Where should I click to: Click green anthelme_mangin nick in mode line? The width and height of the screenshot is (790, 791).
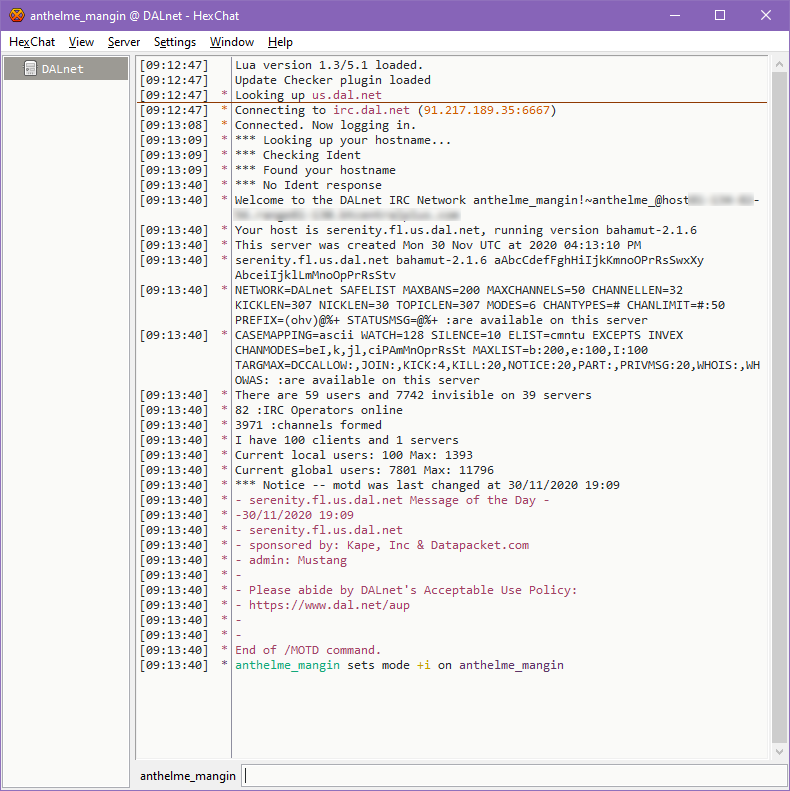coord(287,665)
